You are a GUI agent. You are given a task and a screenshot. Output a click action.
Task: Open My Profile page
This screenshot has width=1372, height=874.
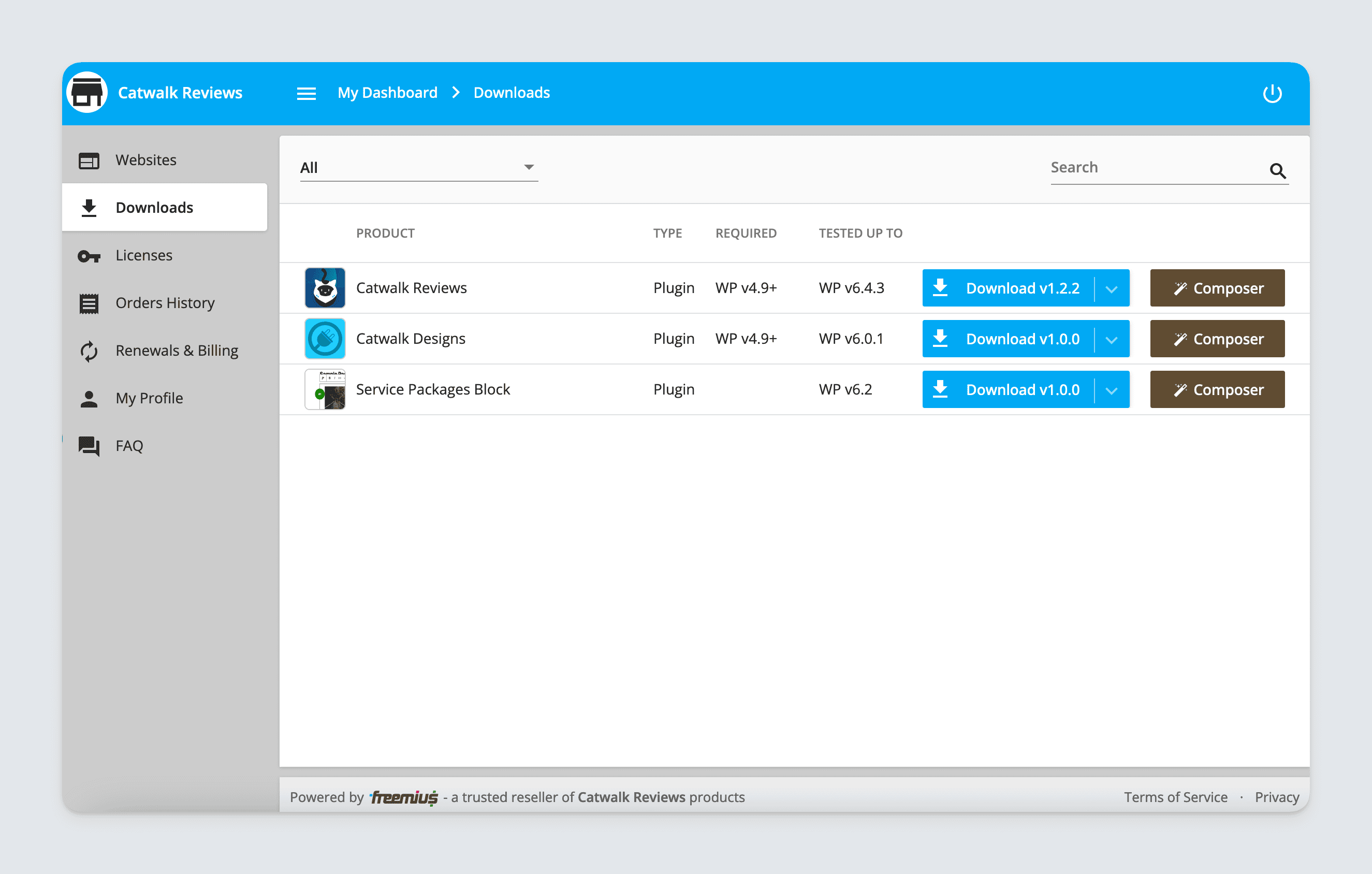(x=165, y=398)
